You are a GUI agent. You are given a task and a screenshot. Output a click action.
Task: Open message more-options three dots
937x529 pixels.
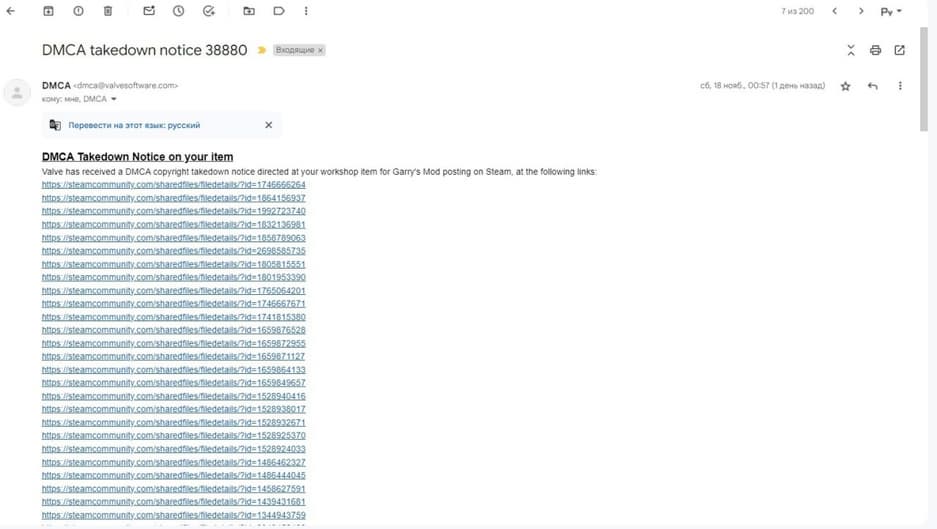pos(900,86)
